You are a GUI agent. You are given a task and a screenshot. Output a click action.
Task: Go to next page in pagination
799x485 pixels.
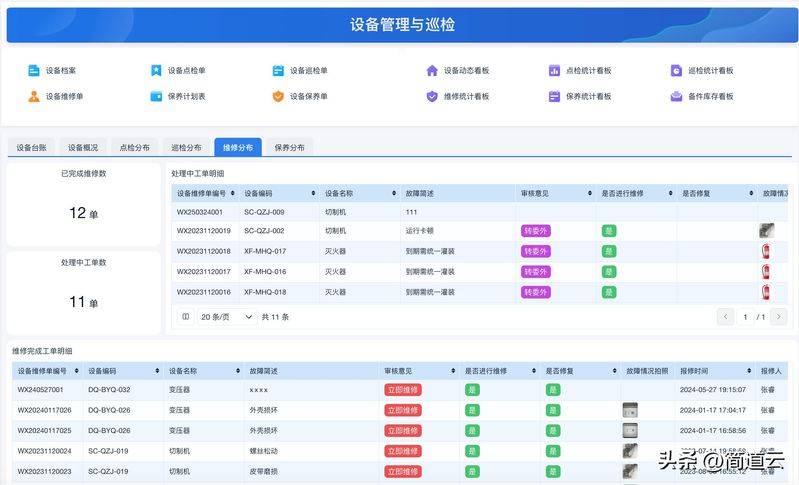pyautogui.click(x=778, y=317)
